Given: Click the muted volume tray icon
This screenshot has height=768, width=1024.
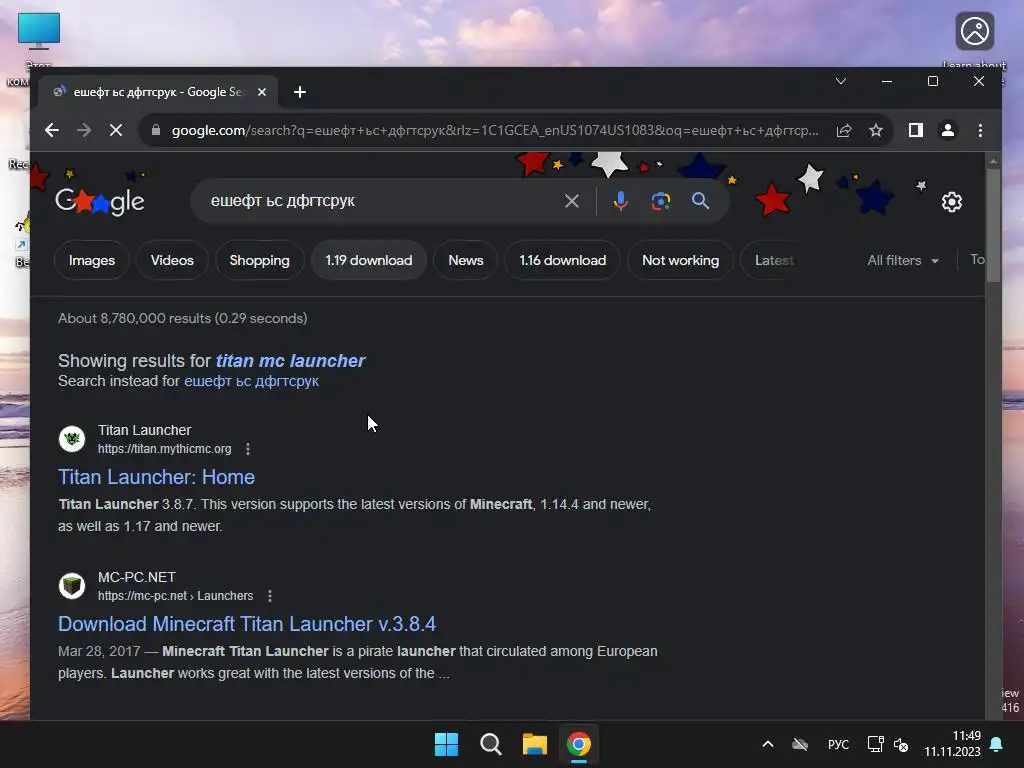Looking at the screenshot, I should [x=901, y=744].
